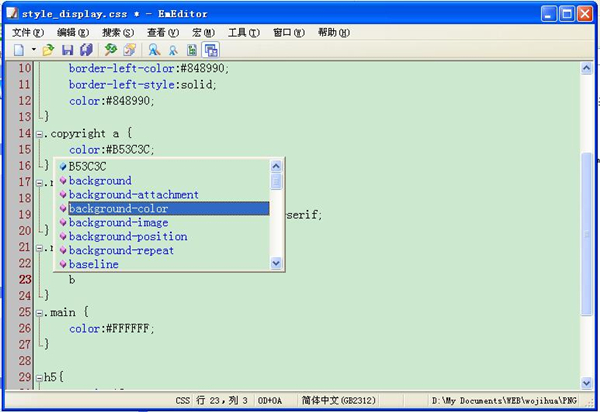Click the CSS file type in status bar

[183, 401]
